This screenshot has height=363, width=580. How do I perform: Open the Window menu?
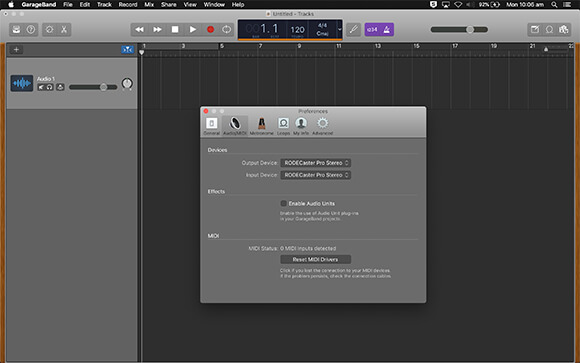pos(214,4)
